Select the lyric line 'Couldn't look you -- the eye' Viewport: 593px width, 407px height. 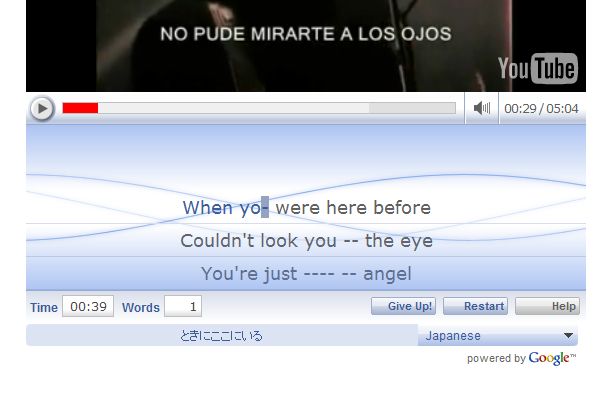click(306, 241)
